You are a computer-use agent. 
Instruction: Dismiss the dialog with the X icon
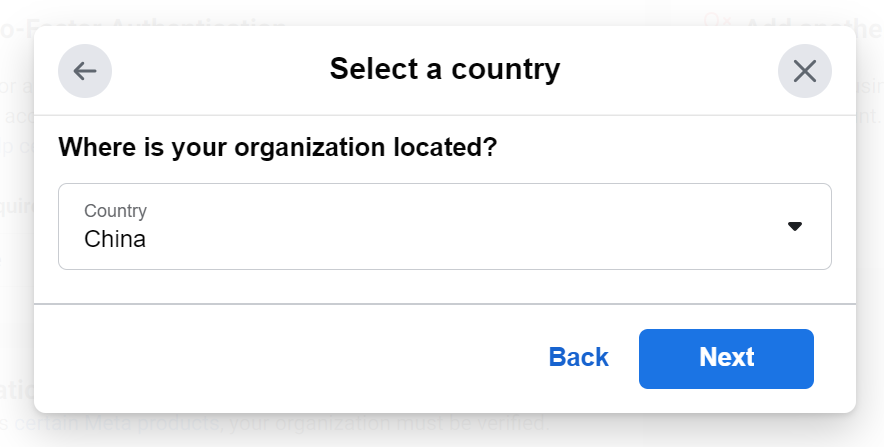(805, 71)
